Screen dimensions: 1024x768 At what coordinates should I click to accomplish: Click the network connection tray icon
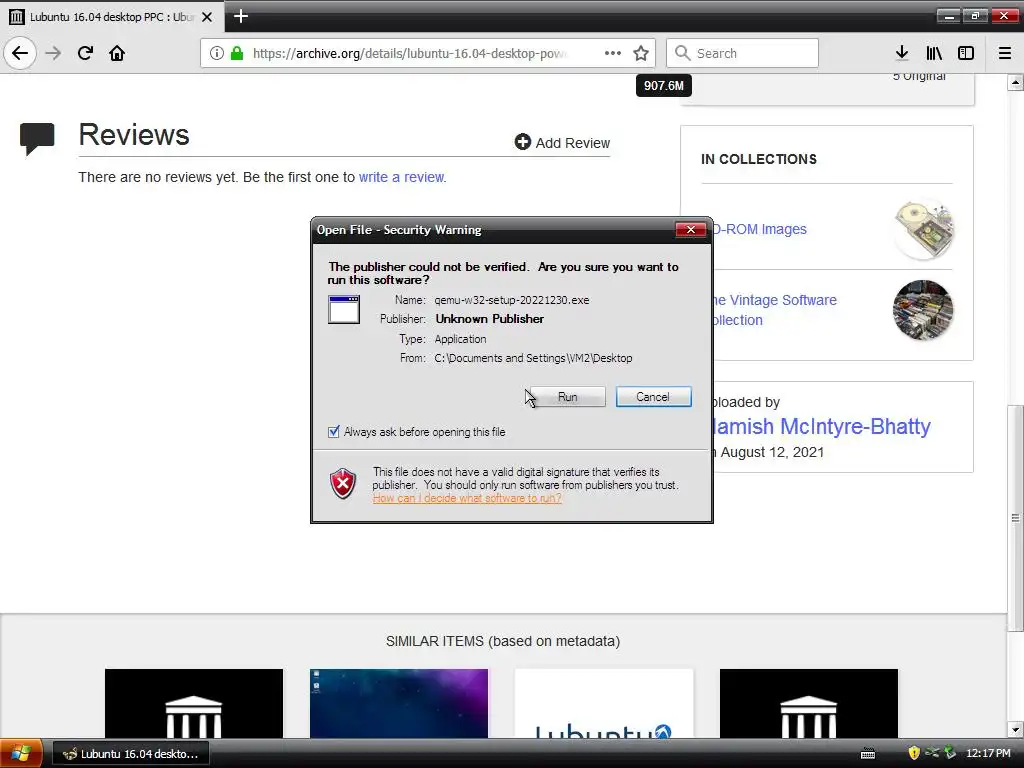point(932,753)
